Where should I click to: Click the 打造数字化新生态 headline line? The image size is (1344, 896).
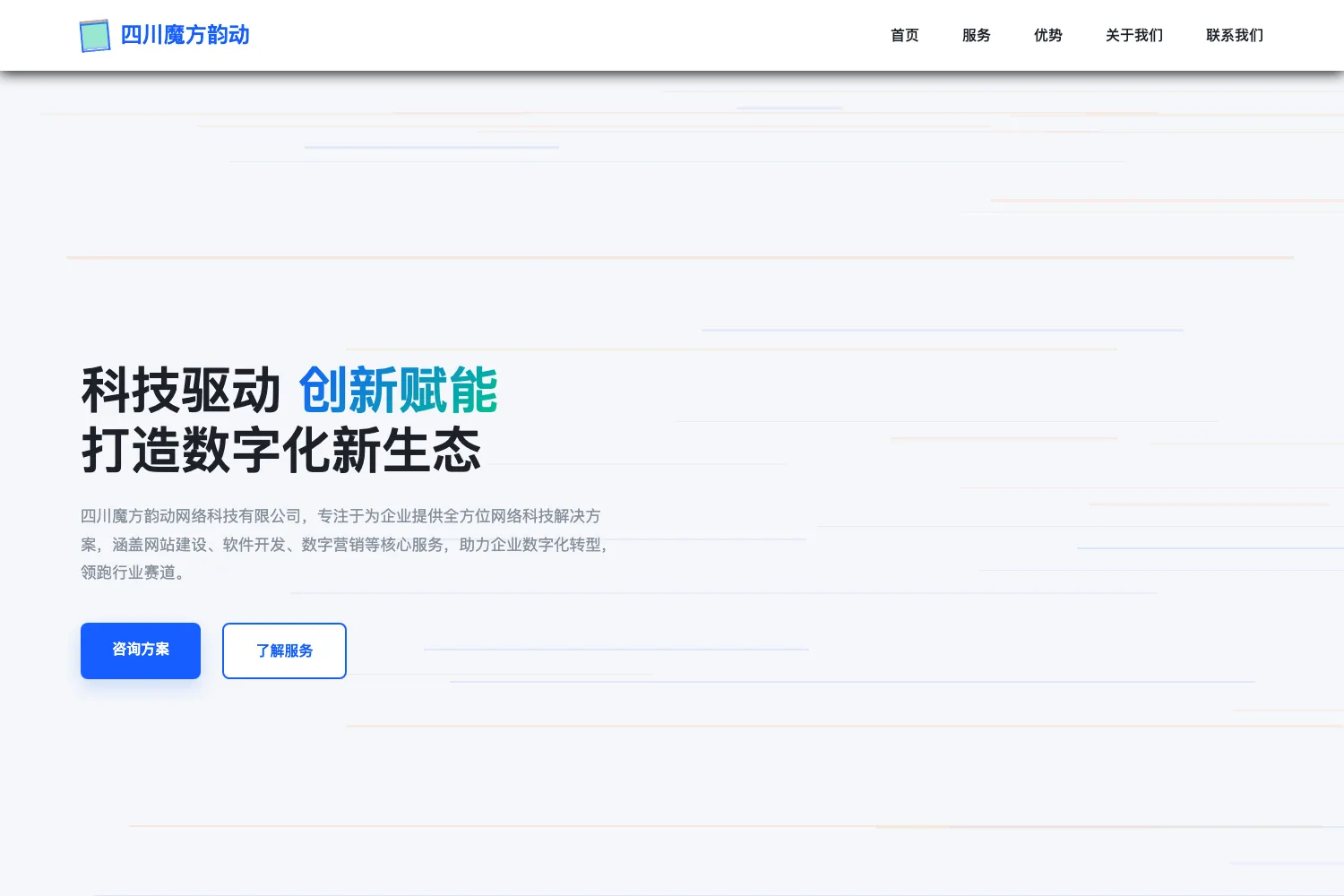coord(281,450)
